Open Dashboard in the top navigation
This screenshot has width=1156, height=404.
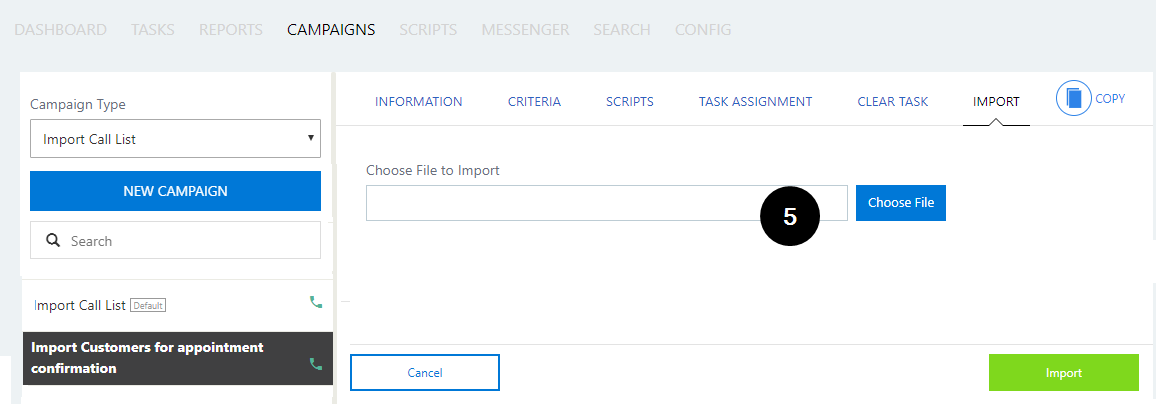(60, 29)
